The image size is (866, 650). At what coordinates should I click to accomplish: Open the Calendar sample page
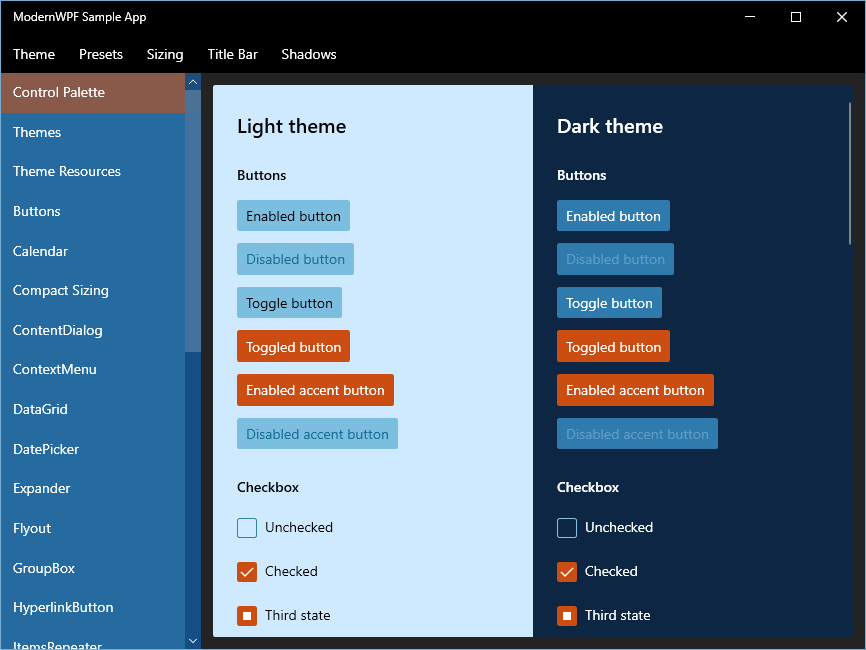[93, 251]
